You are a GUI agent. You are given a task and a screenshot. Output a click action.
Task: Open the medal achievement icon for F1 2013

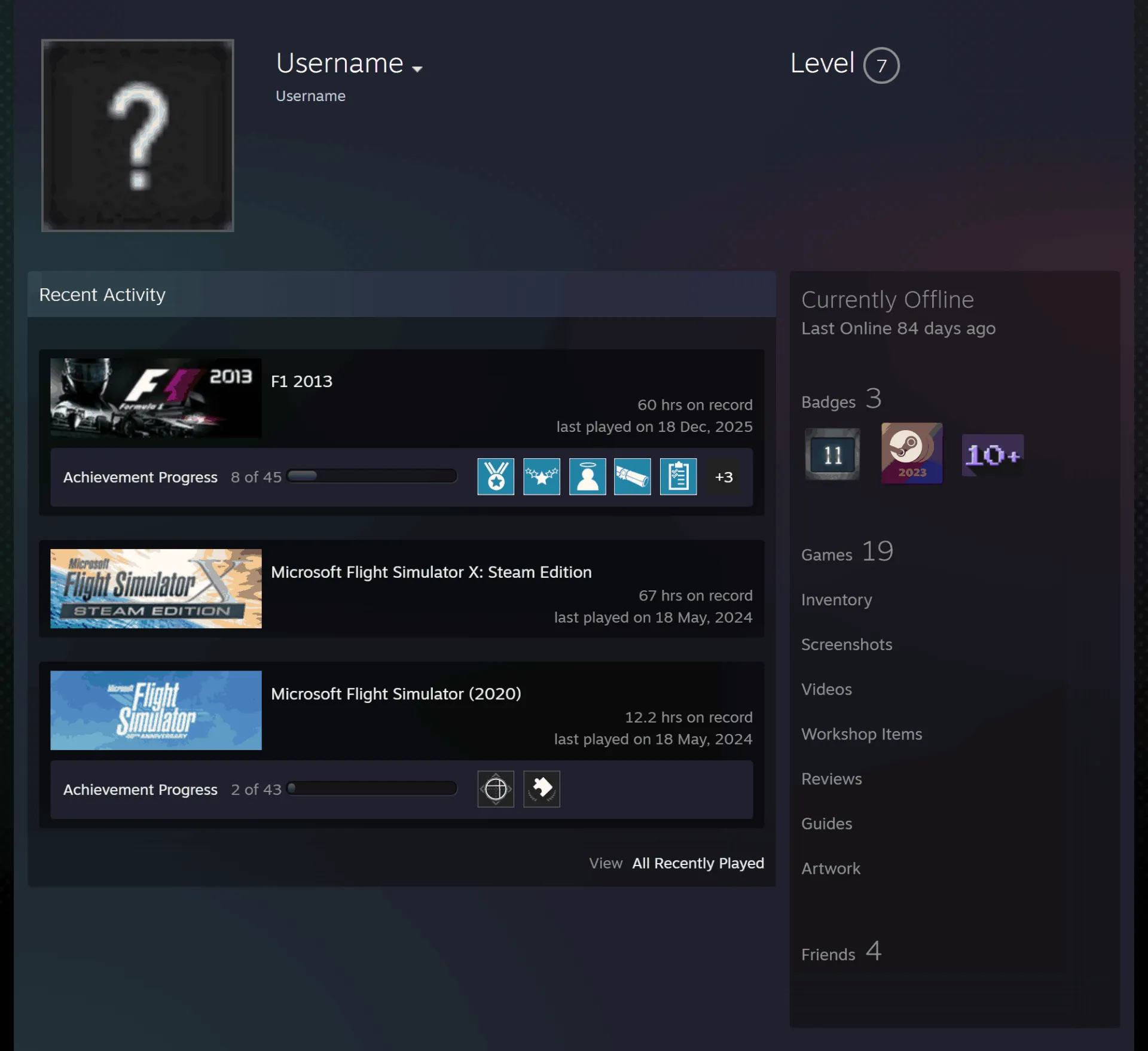pyautogui.click(x=496, y=477)
